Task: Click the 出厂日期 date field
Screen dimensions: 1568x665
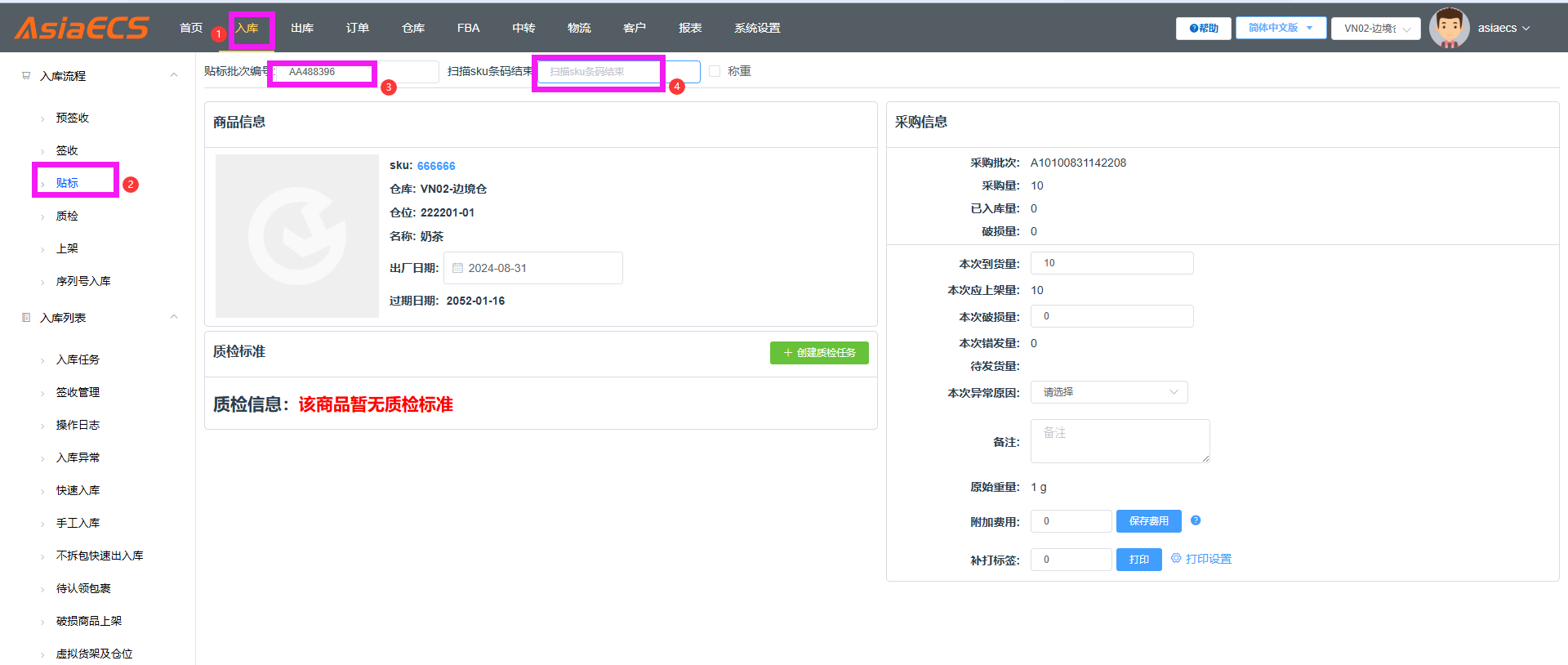Action: coord(533,268)
